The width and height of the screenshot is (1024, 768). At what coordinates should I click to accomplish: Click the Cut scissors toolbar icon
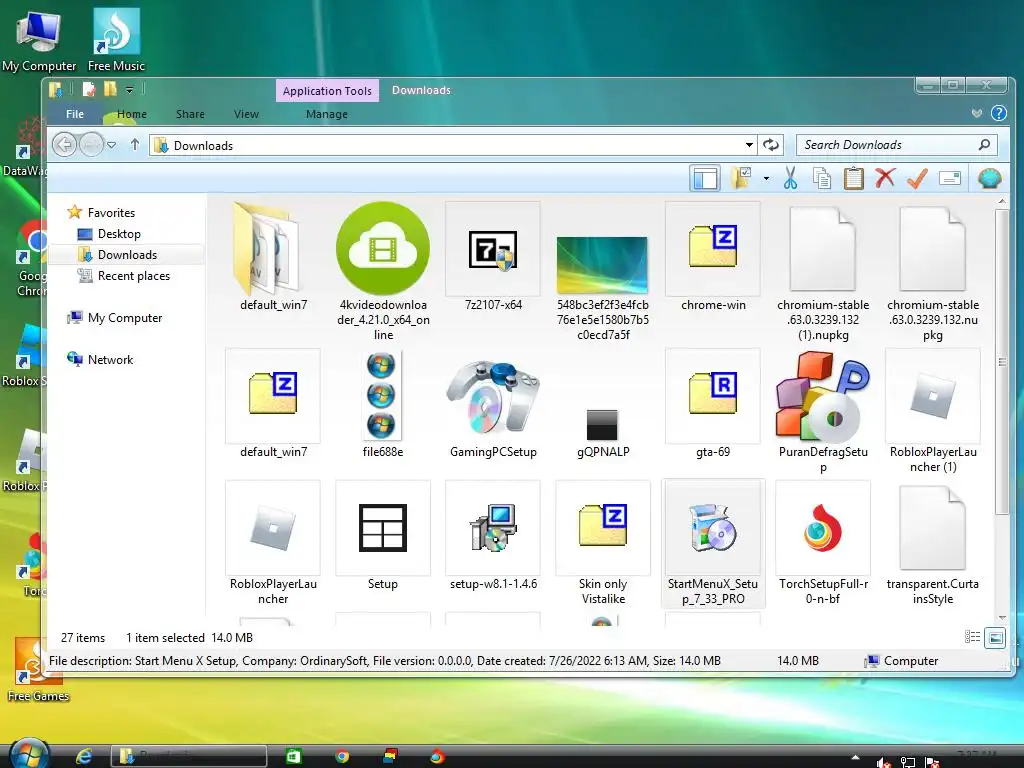tap(790, 178)
